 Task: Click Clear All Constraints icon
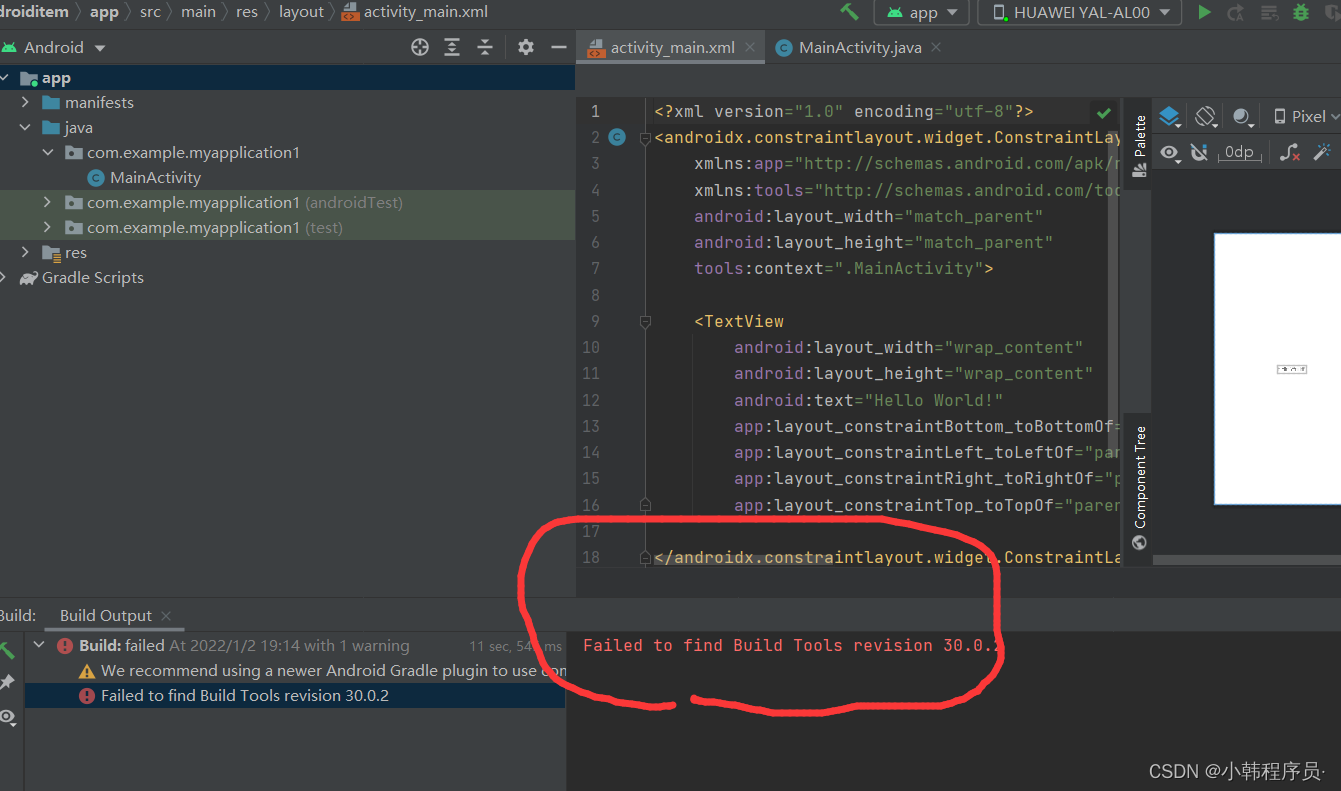(x=1290, y=152)
